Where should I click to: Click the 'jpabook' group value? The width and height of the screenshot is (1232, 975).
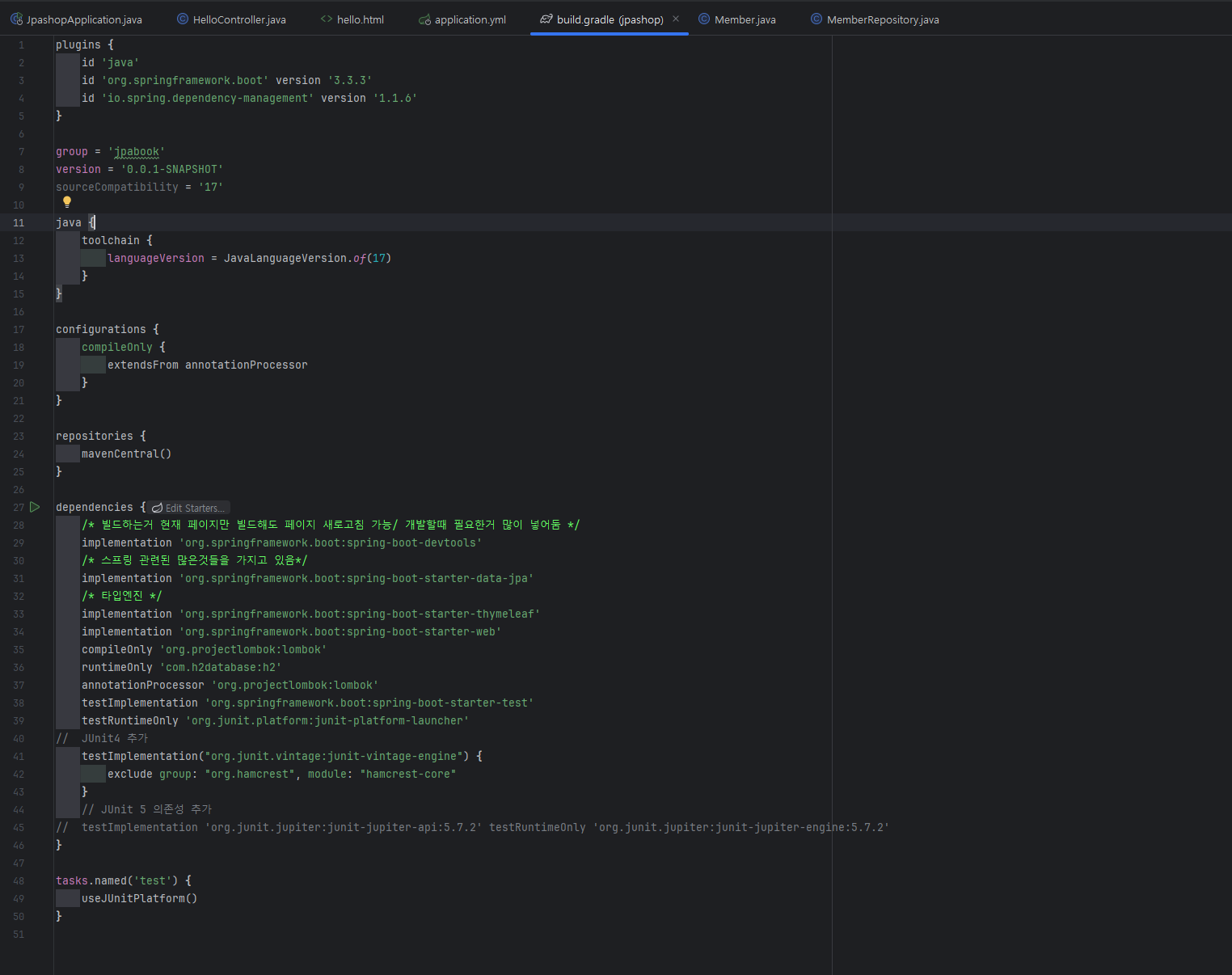pos(137,151)
